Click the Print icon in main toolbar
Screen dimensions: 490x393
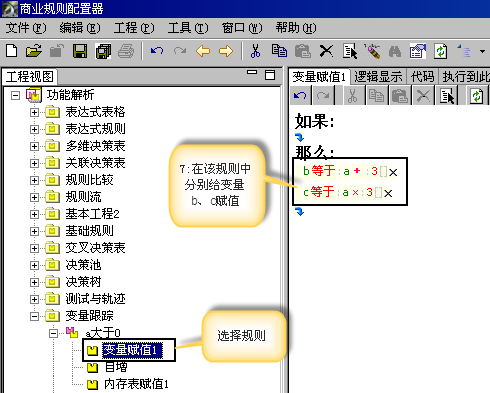(126, 51)
